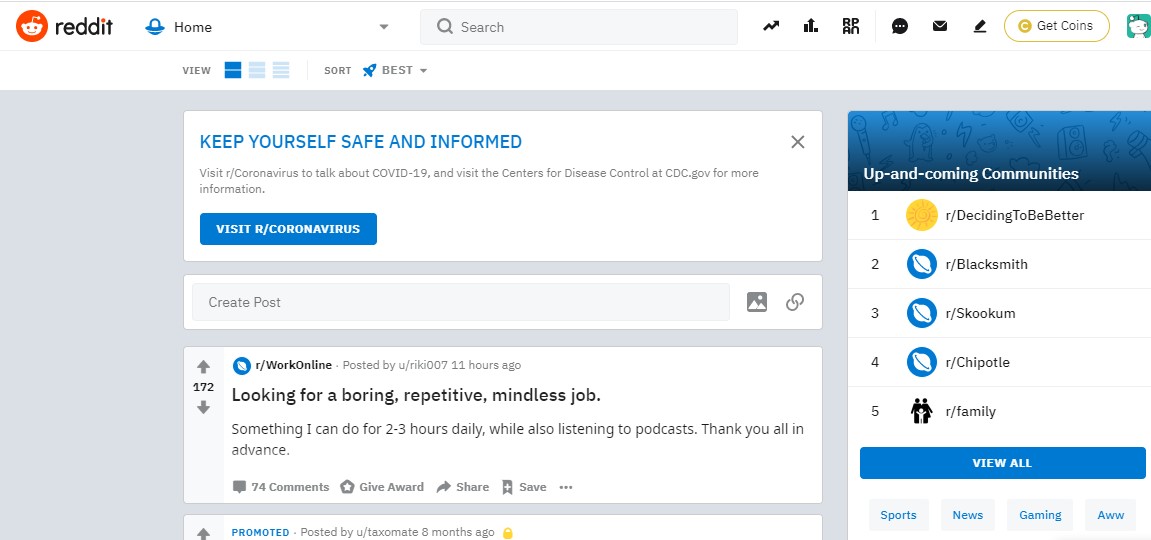This screenshot has height=540, width=1151.
Task: Share the boring job post
Action: pos(463,486)
